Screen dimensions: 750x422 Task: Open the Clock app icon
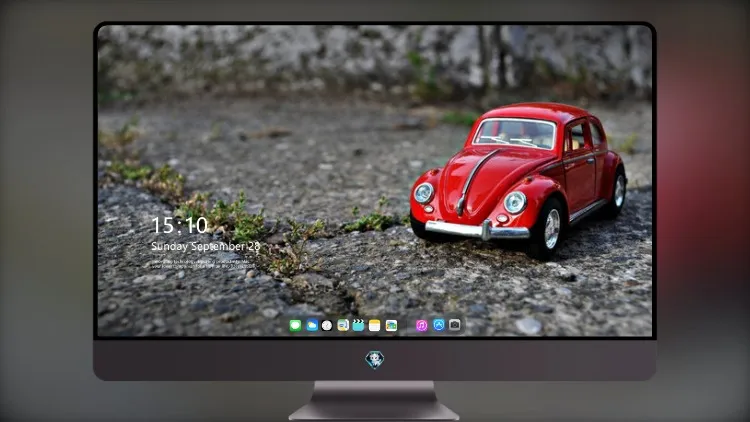[327, 325]
